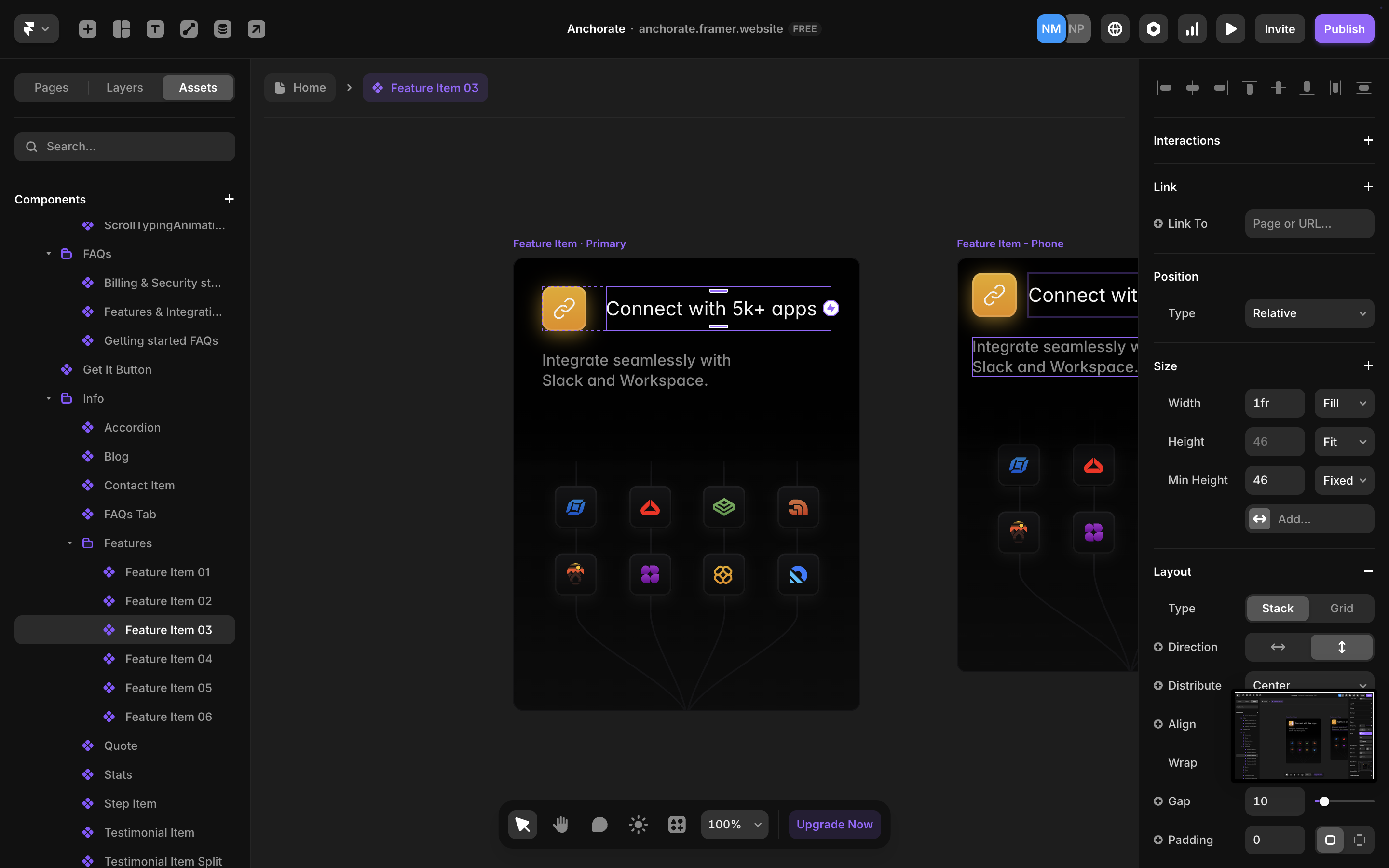Select the hand pan tool
1389x868 pixels.
coord(561,825)
